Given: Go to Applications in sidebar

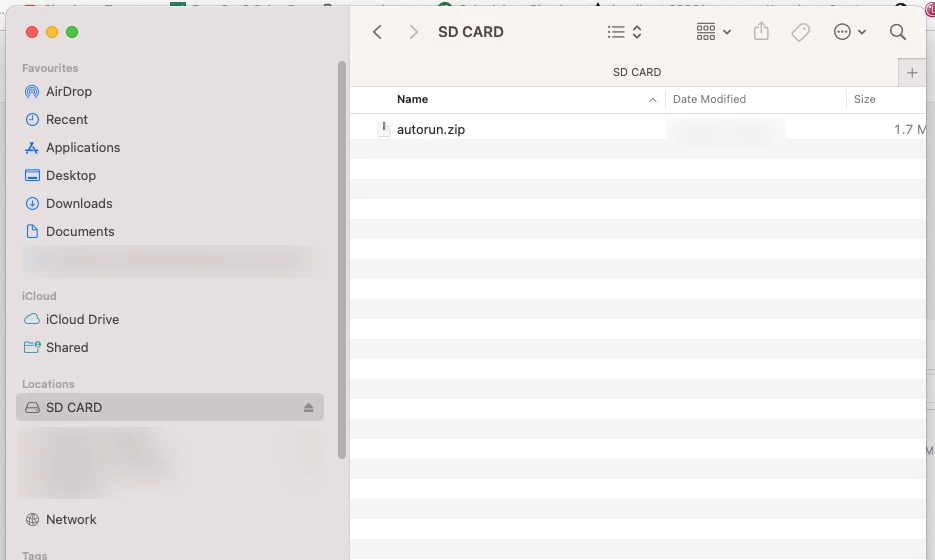Looking at the screenshot, I should coord(82,147).
